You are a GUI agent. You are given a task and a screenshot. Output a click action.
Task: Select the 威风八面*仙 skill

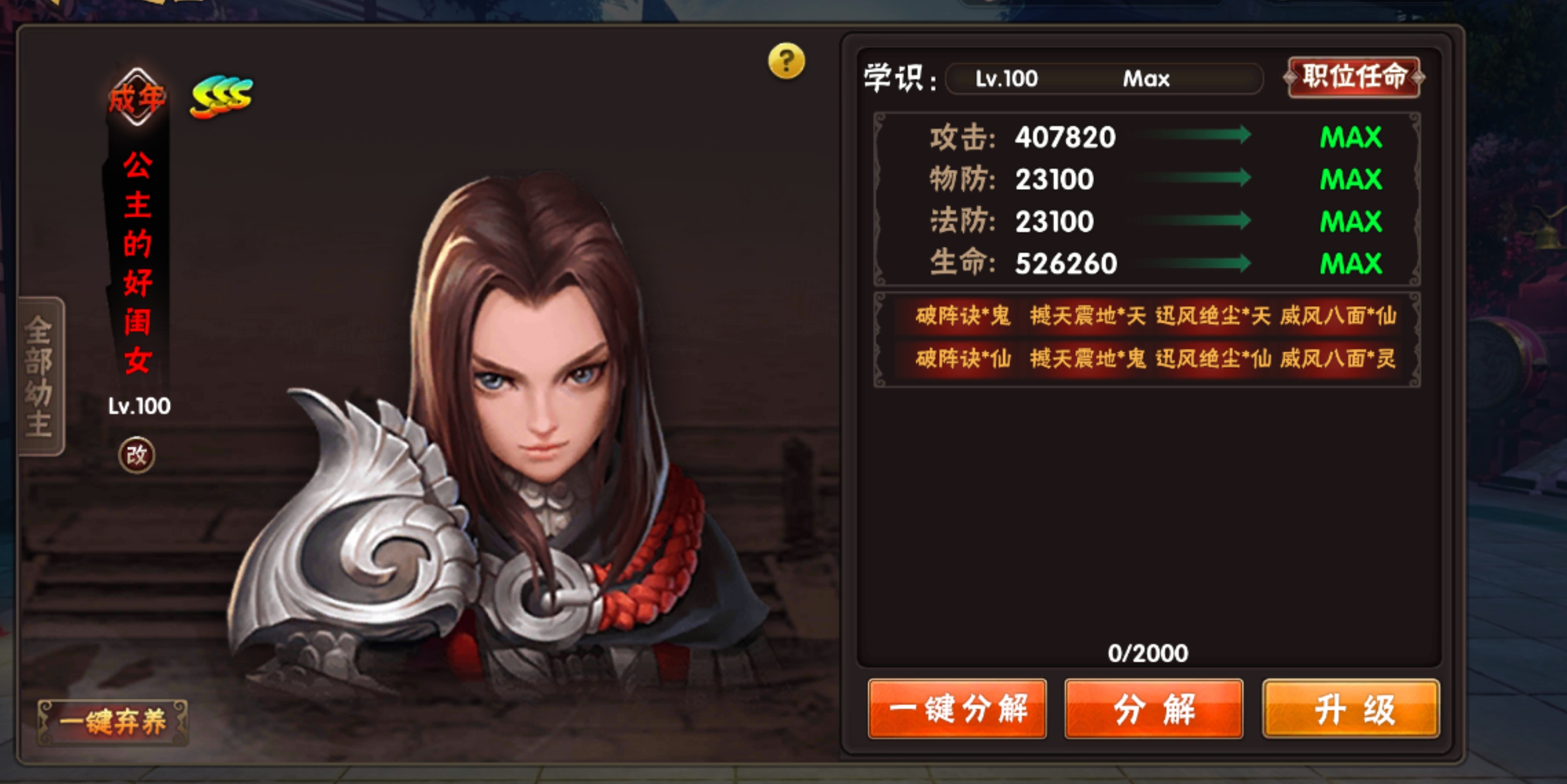(1338, 316)
